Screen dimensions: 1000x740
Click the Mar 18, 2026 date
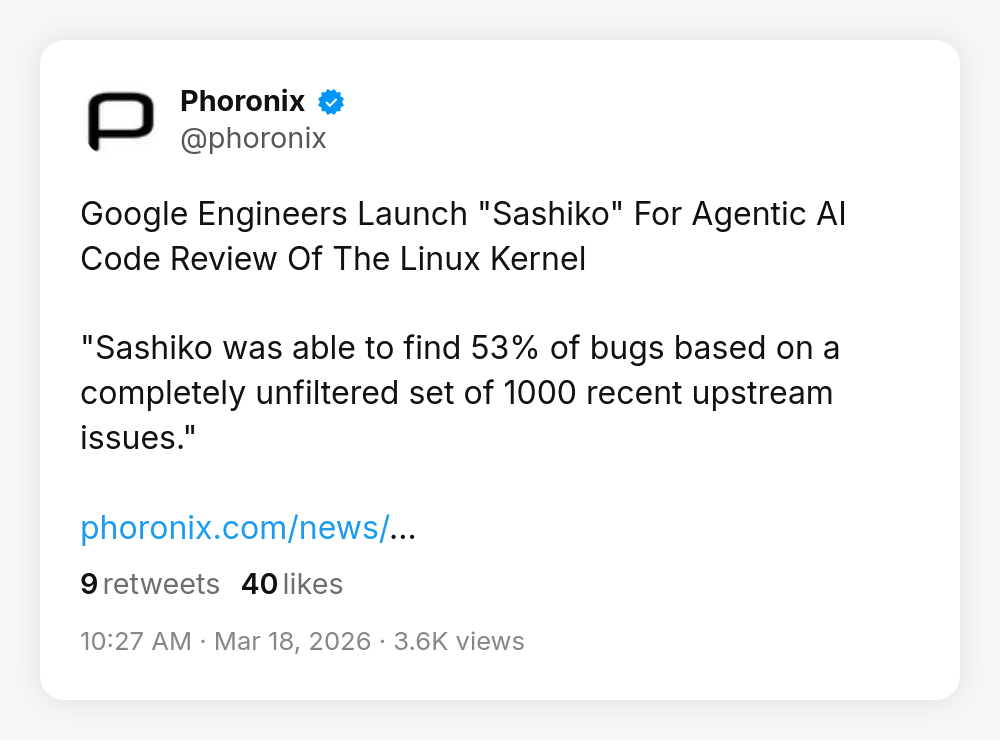290,641
